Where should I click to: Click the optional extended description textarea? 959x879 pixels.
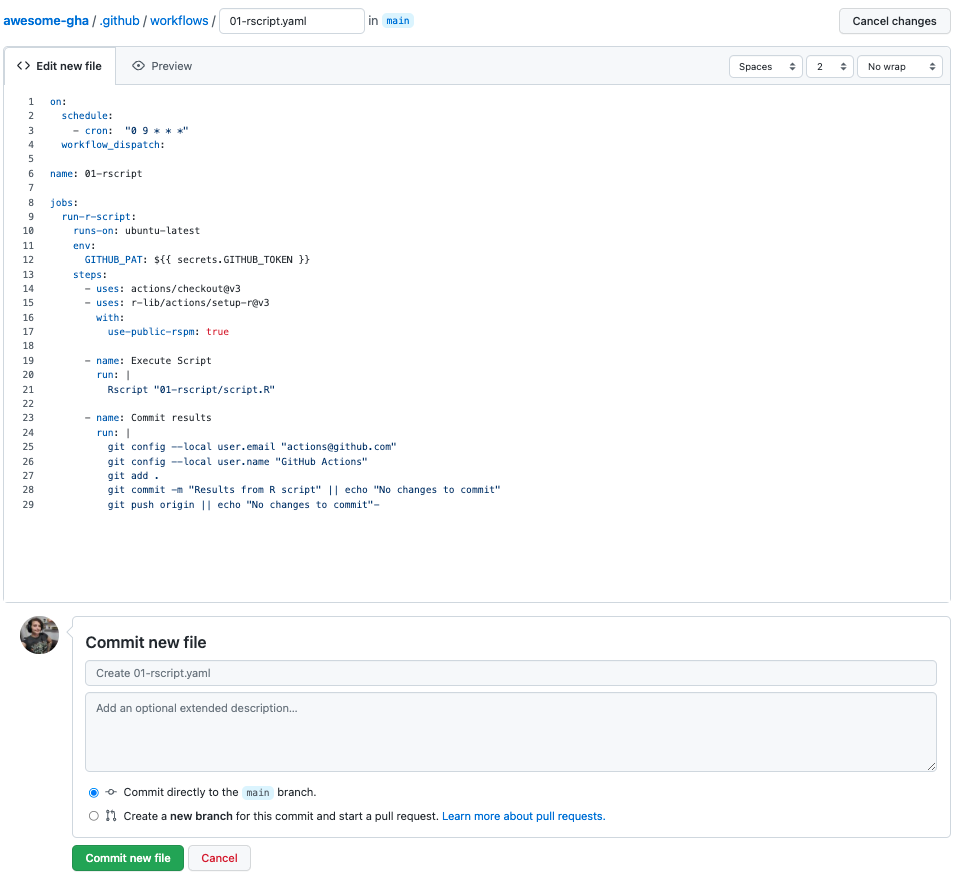pos(510,732)
